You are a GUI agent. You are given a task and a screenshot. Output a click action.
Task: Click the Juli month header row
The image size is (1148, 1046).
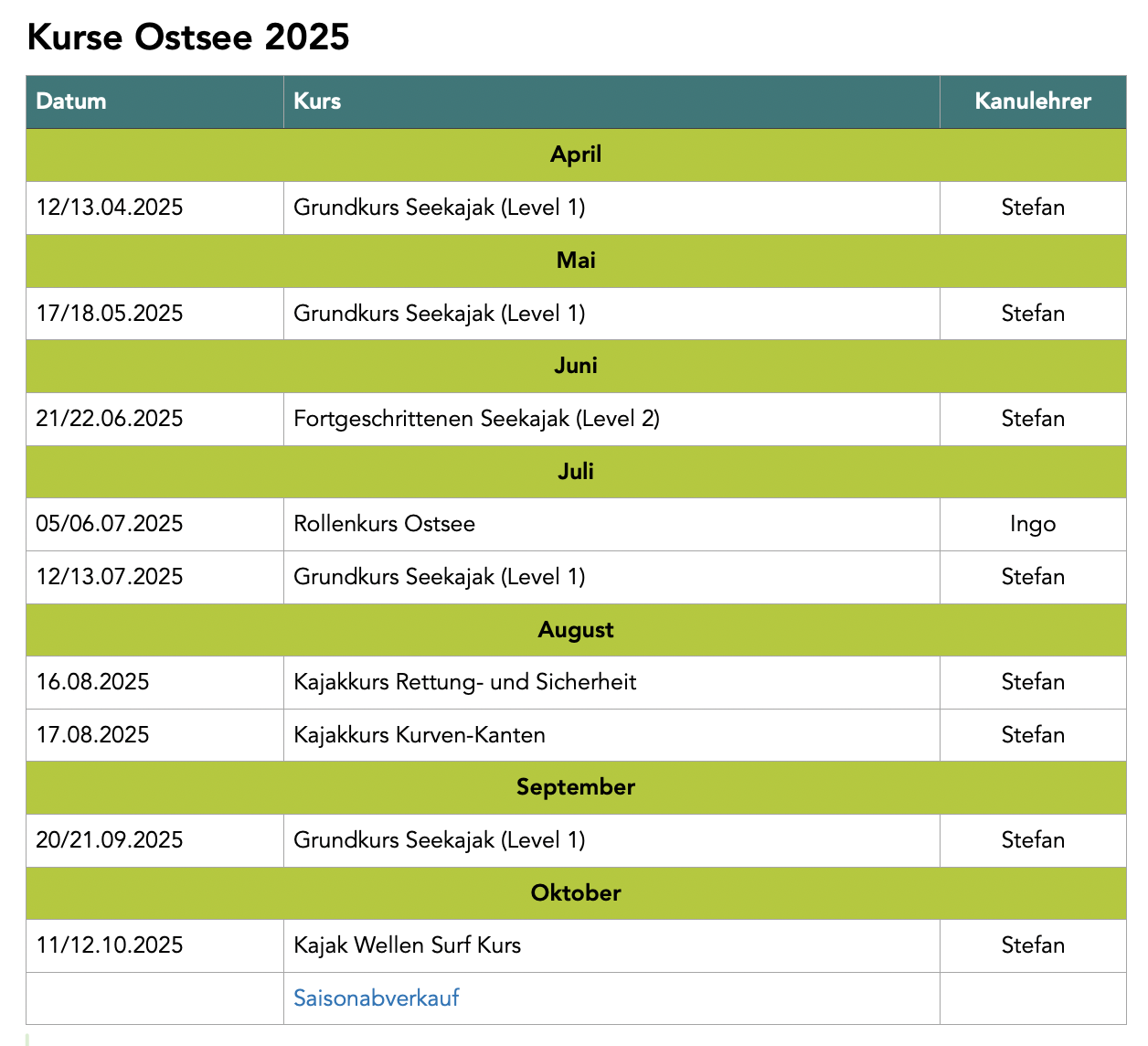pos(575,472)
